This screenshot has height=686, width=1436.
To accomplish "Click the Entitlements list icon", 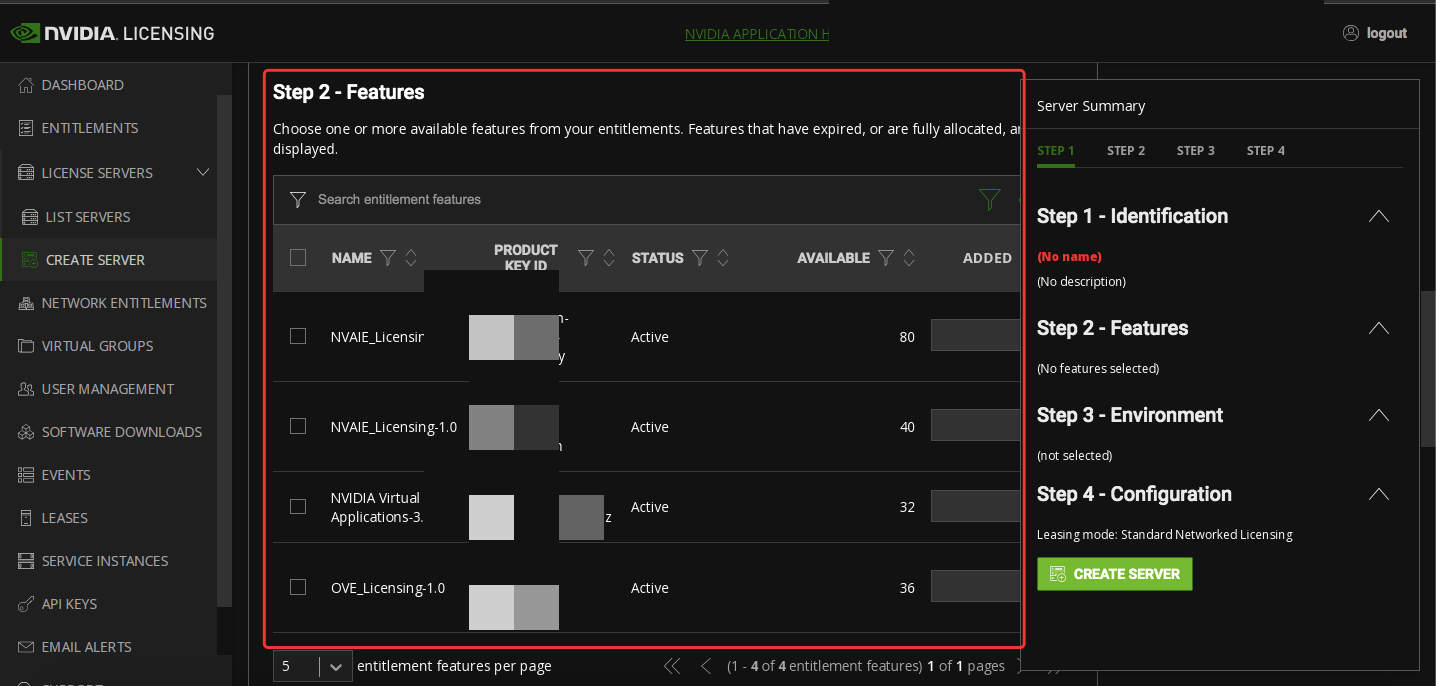I will (x=26, y=128).
